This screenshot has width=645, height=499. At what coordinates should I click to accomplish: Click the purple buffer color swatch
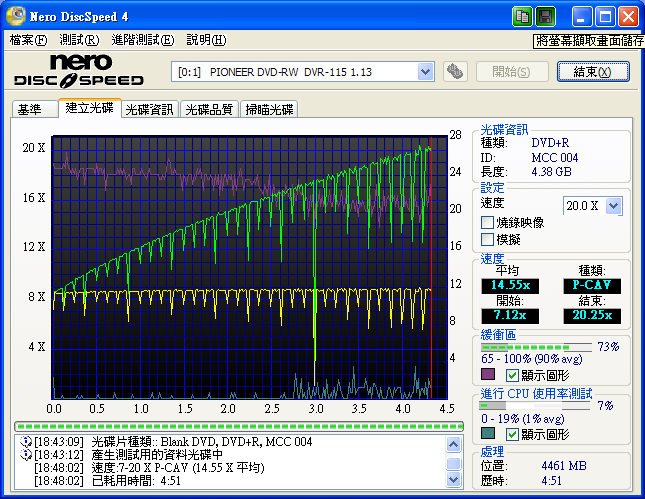[488, 375]
